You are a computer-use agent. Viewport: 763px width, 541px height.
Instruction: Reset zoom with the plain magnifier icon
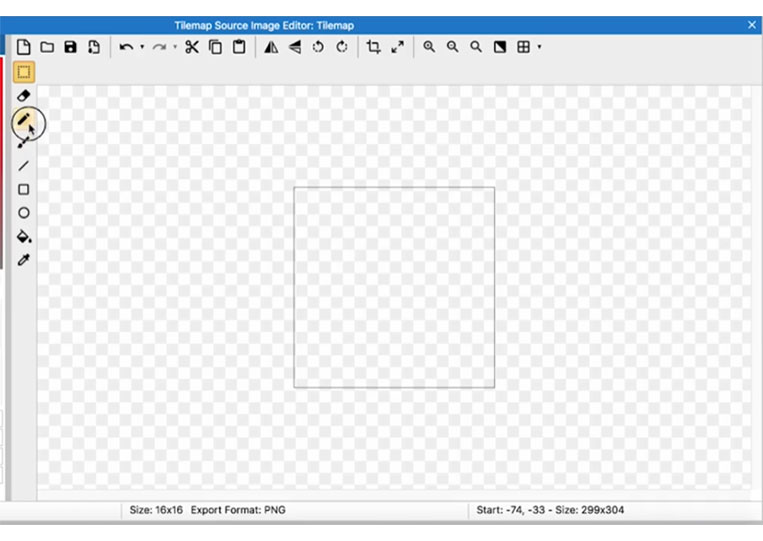pos(476,47)
